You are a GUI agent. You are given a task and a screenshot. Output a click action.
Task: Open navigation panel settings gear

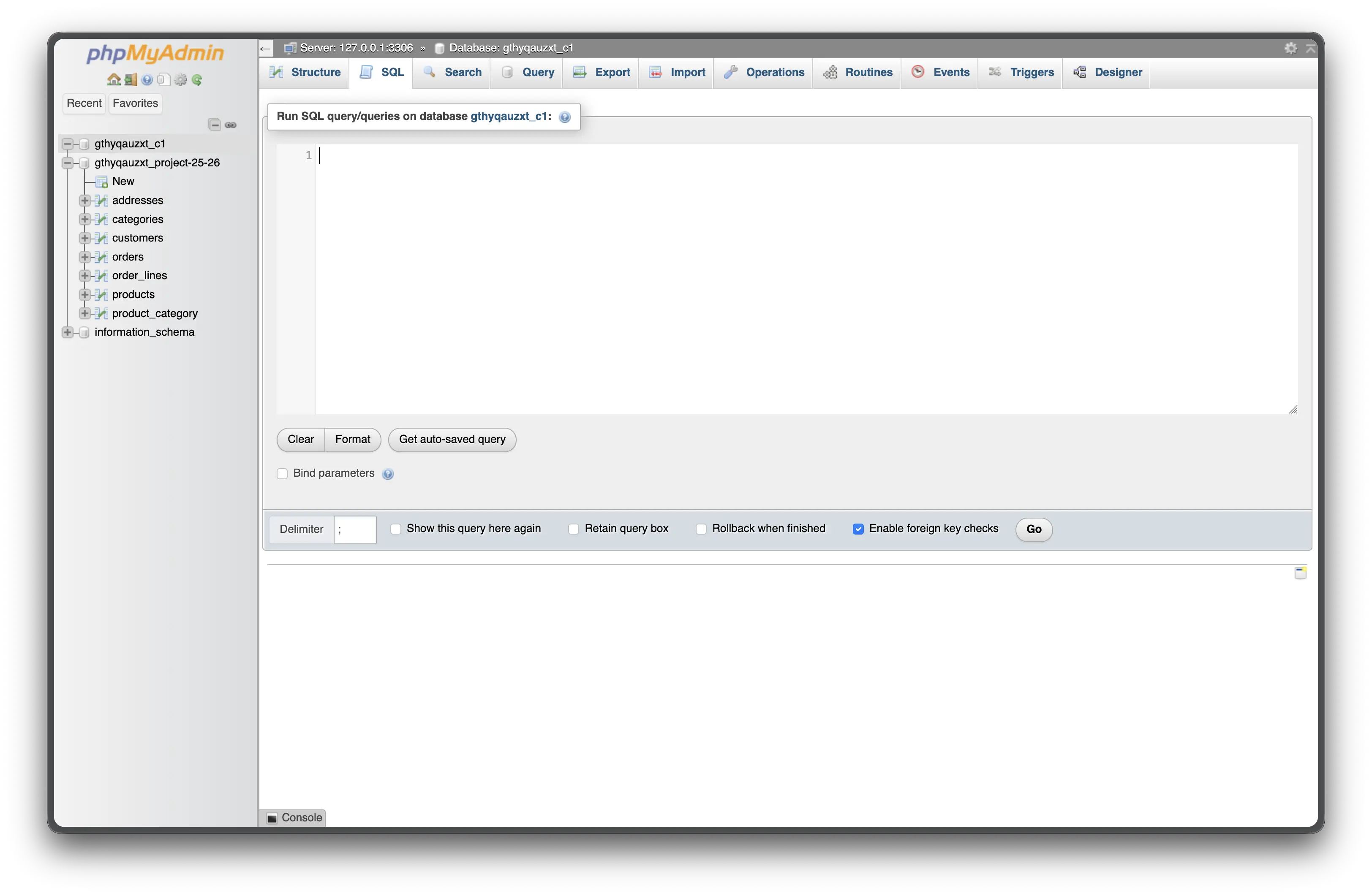[x=180, y=79]
